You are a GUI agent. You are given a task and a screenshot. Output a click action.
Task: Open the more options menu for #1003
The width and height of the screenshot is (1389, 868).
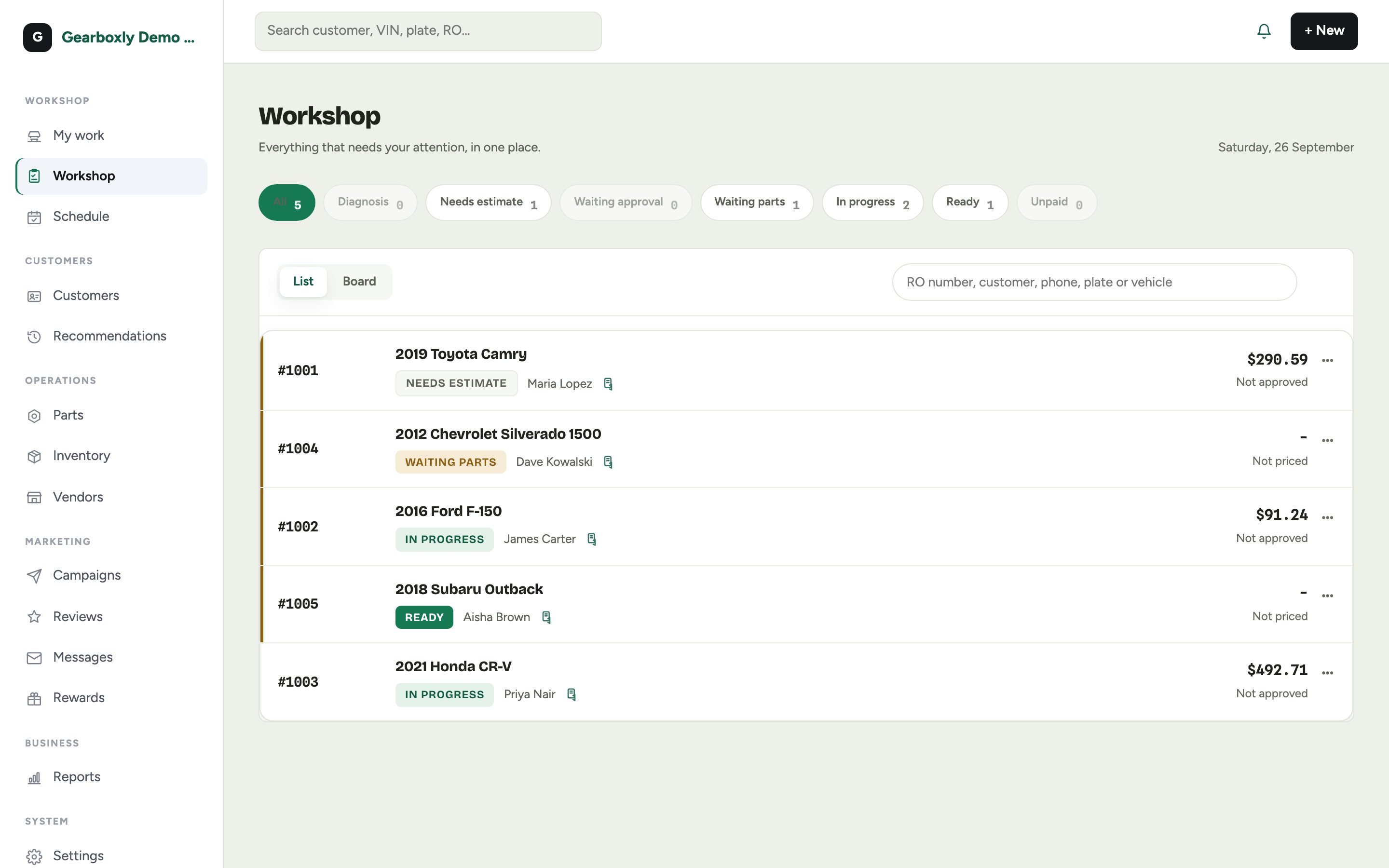click(1327, 672)
